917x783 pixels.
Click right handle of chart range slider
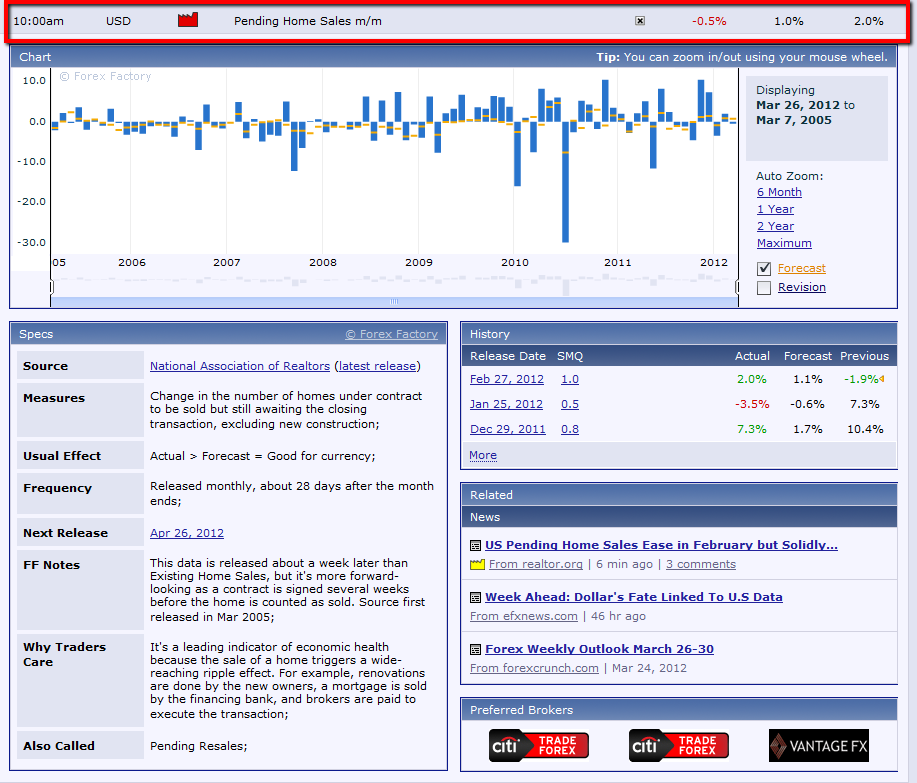737,287
